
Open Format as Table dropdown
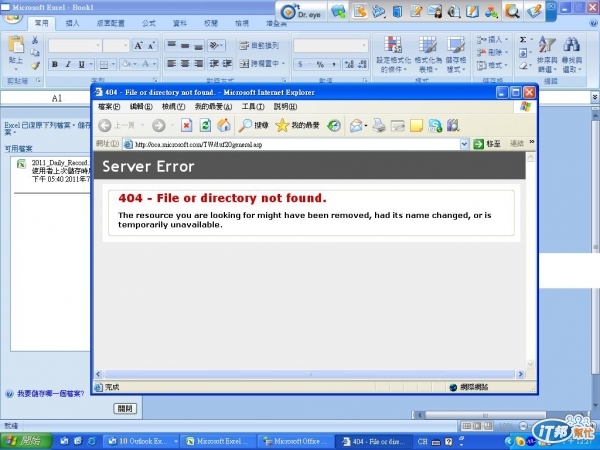tap(428, 54)
